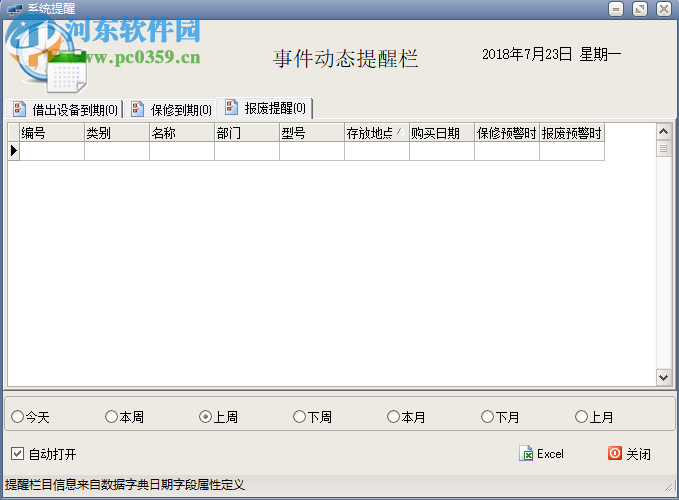Open the 借出设备到期(0) tab
This screenshot has height=500, width=679.
click(65, 109)
